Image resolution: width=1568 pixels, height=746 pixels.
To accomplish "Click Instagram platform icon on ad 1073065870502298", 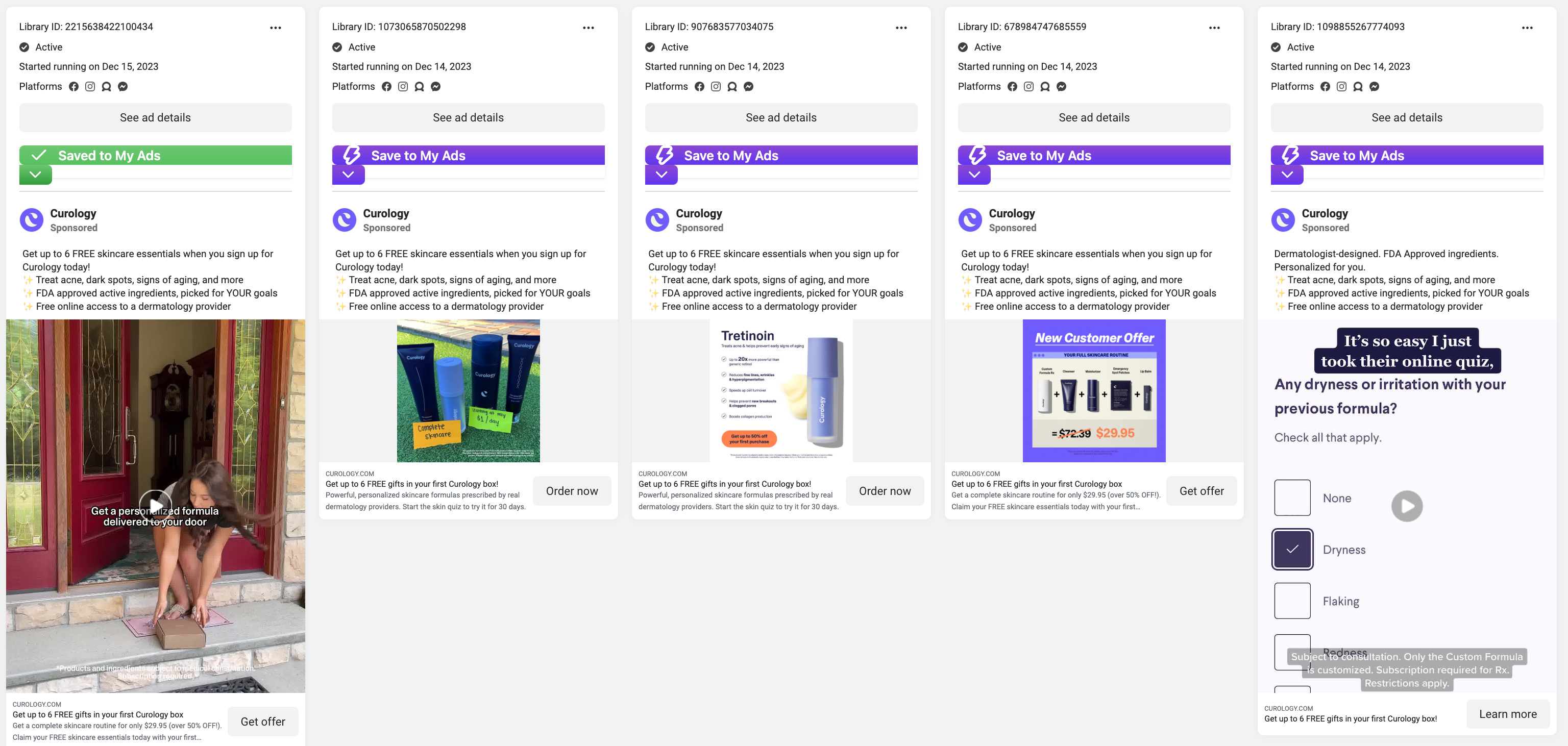I will tap(403, 86).
